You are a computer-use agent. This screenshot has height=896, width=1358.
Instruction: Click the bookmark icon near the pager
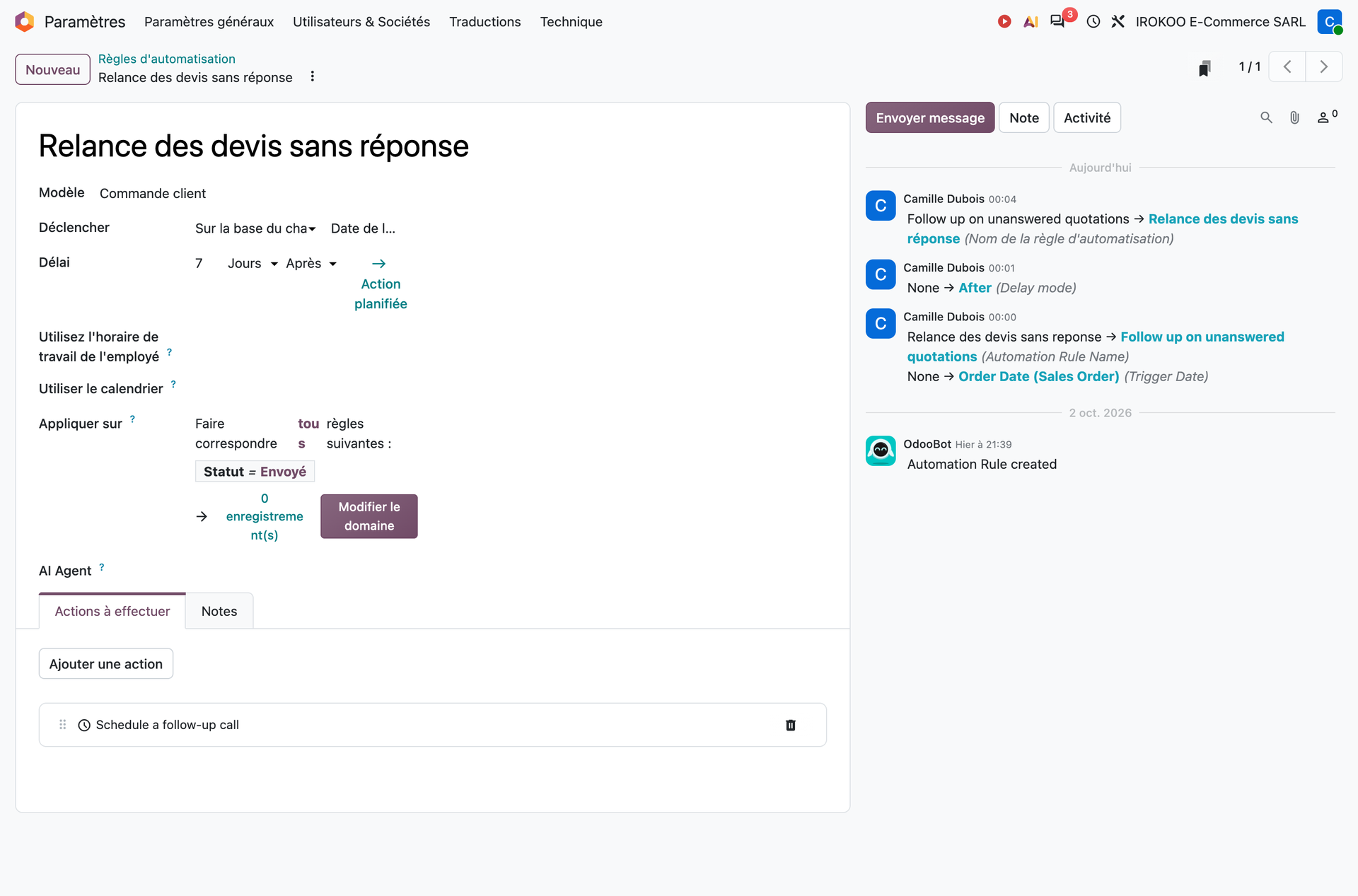(1205, 68)
